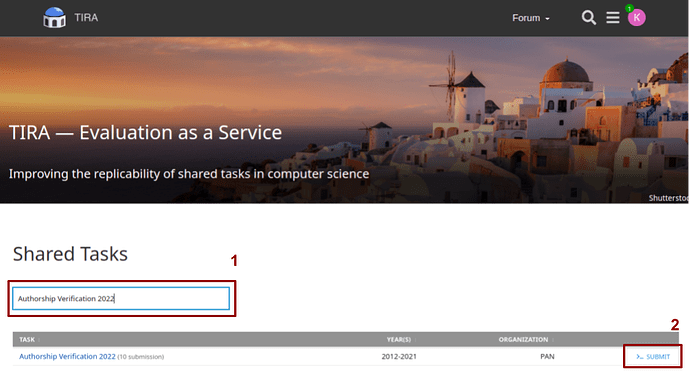
Task: Click the PAN organization cell
Action: (547, 356)
